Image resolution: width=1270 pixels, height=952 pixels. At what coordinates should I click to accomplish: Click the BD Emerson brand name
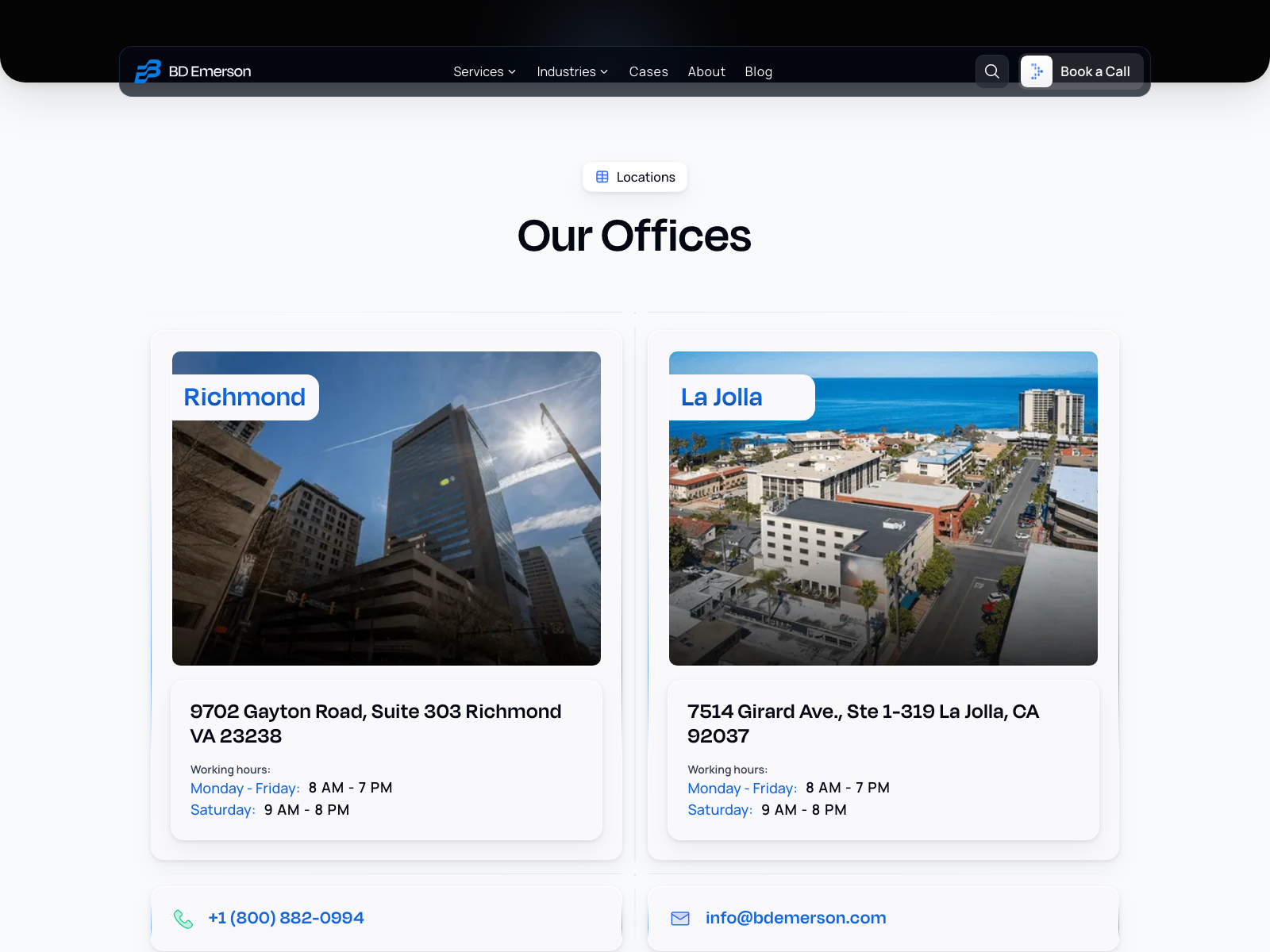click(x=210, y=71)
